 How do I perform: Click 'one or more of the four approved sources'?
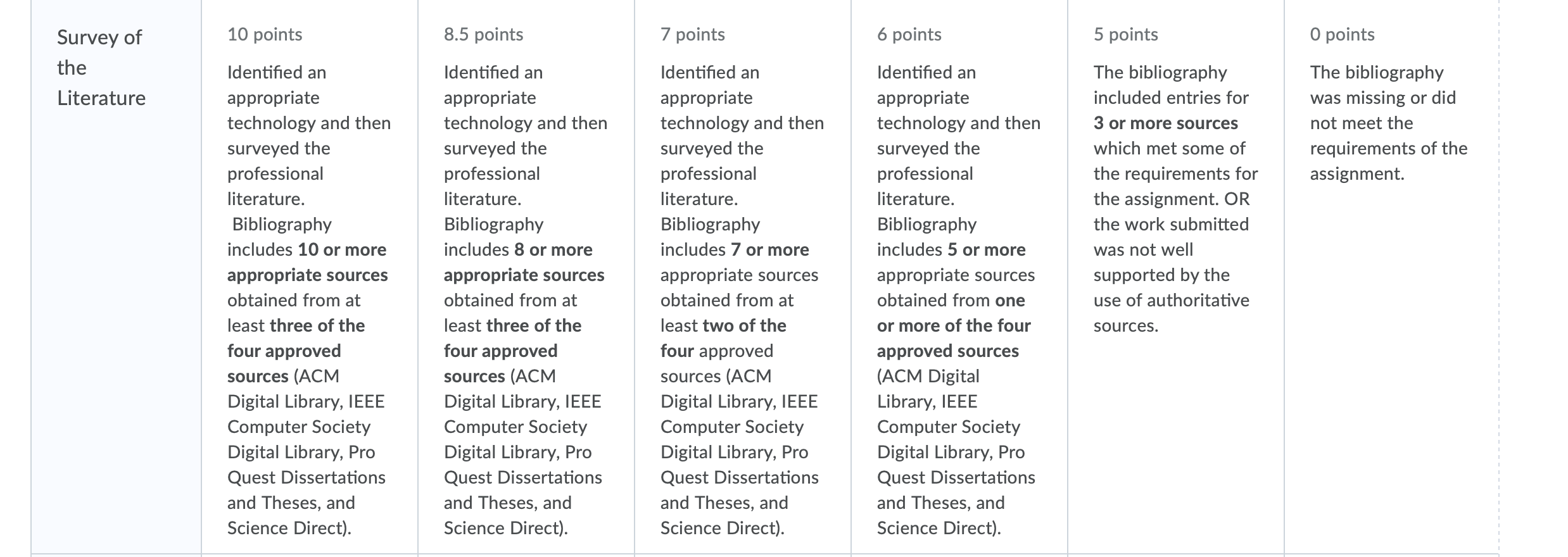pyautogui.click(x=954, y=325)
